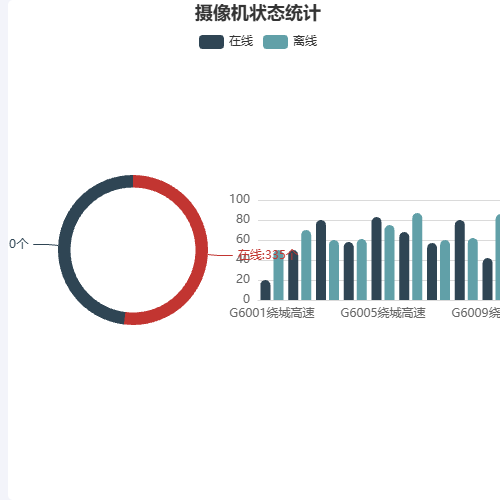500x500 pixels.
Task: Click the 在线:335个 pie label
Action: [267, 255]
